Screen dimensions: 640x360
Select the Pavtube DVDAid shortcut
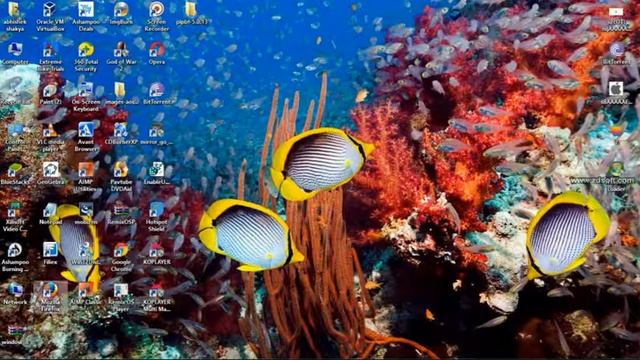(121, 170)
